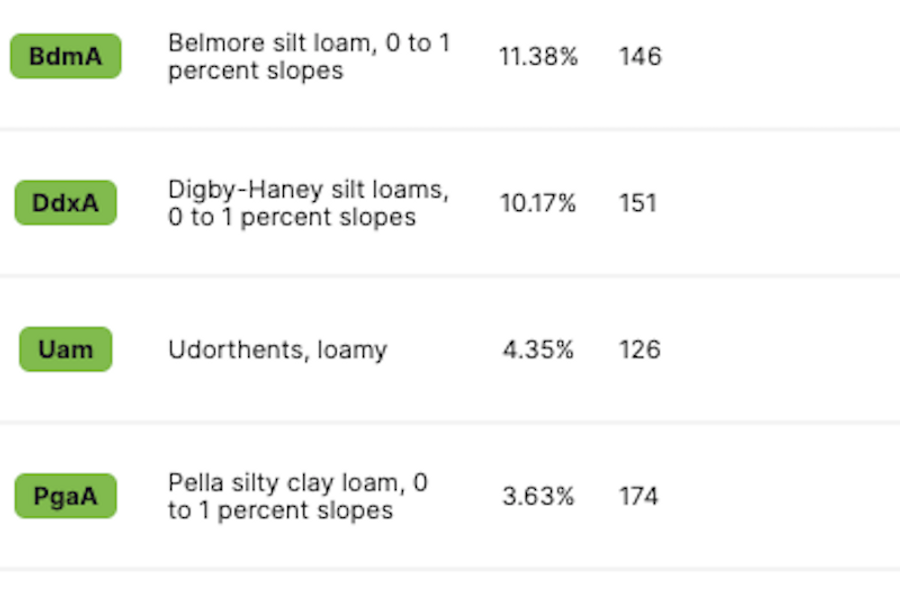Screen dimensions: 900x598
Task: Open the PgaA soil code badge
Action: (x=65, y=496)
